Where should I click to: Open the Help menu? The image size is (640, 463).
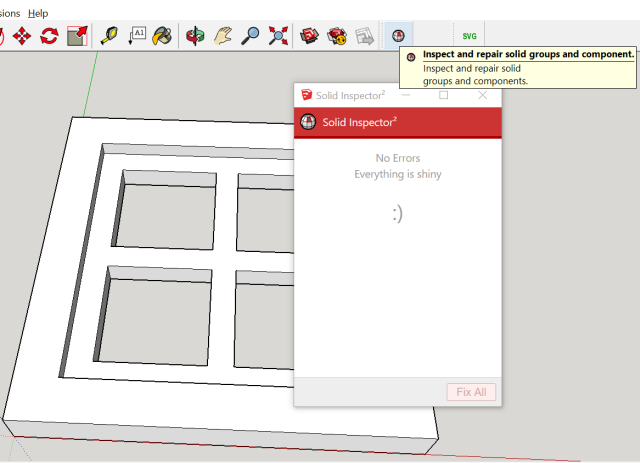[38, 13]
